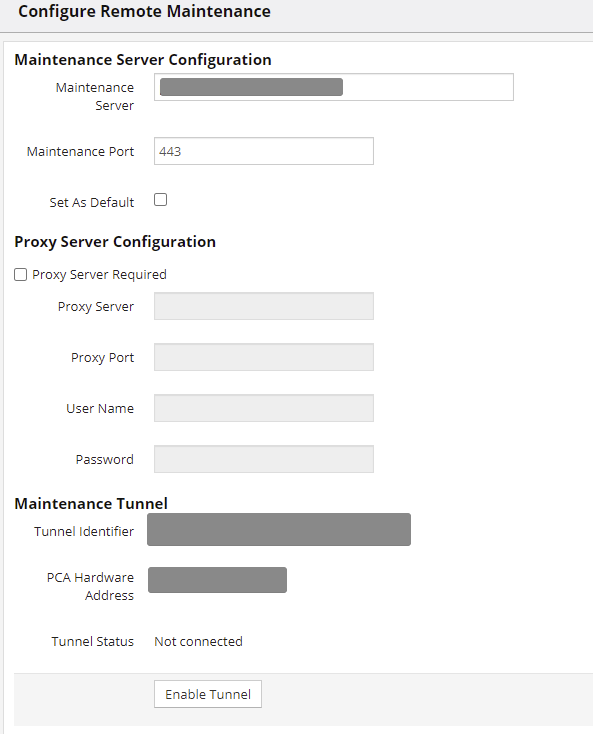
Task: Tick the Set As Default checkbox
Action: 161,200
